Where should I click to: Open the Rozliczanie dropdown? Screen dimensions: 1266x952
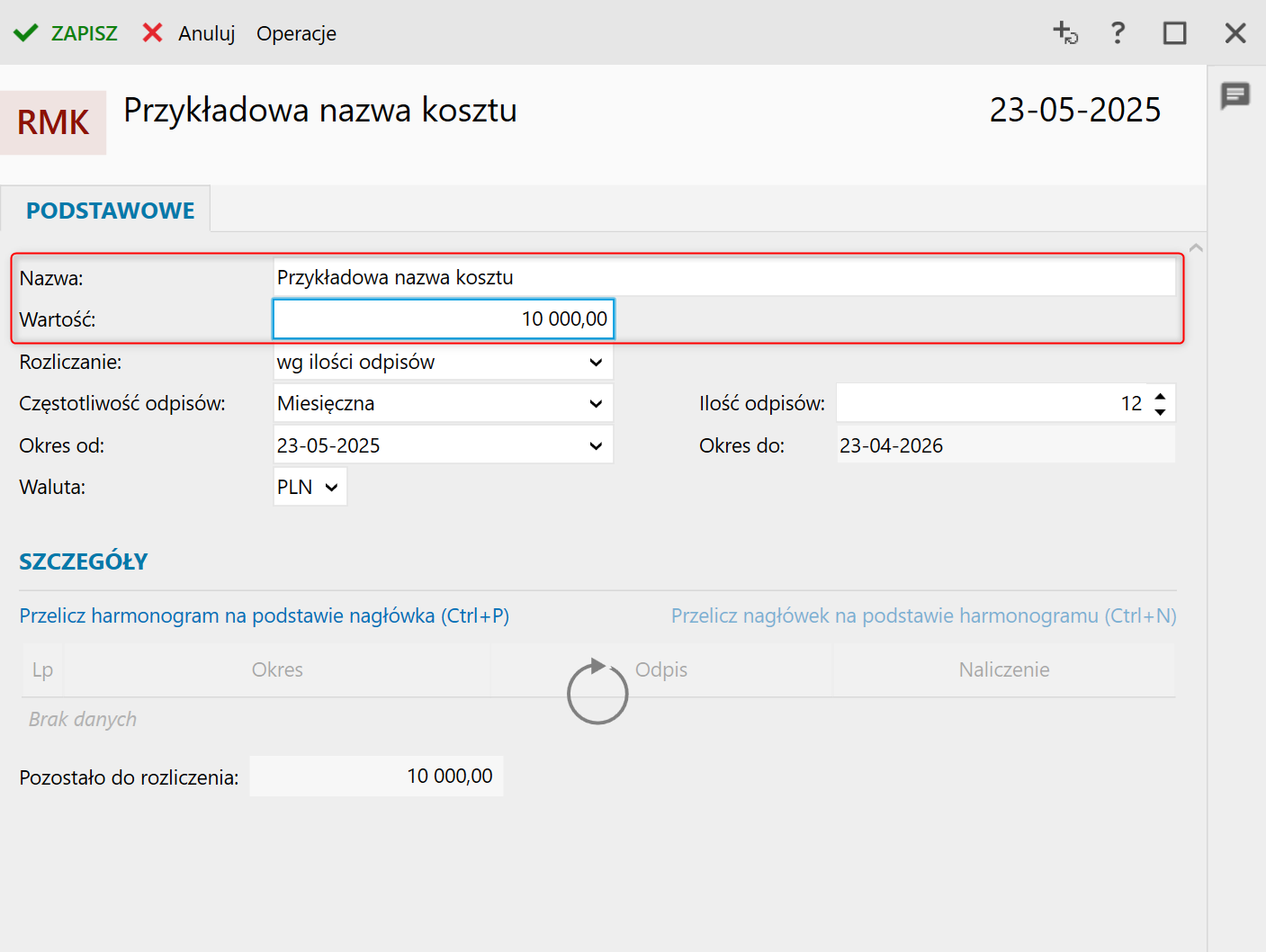[x=444, y=362]
